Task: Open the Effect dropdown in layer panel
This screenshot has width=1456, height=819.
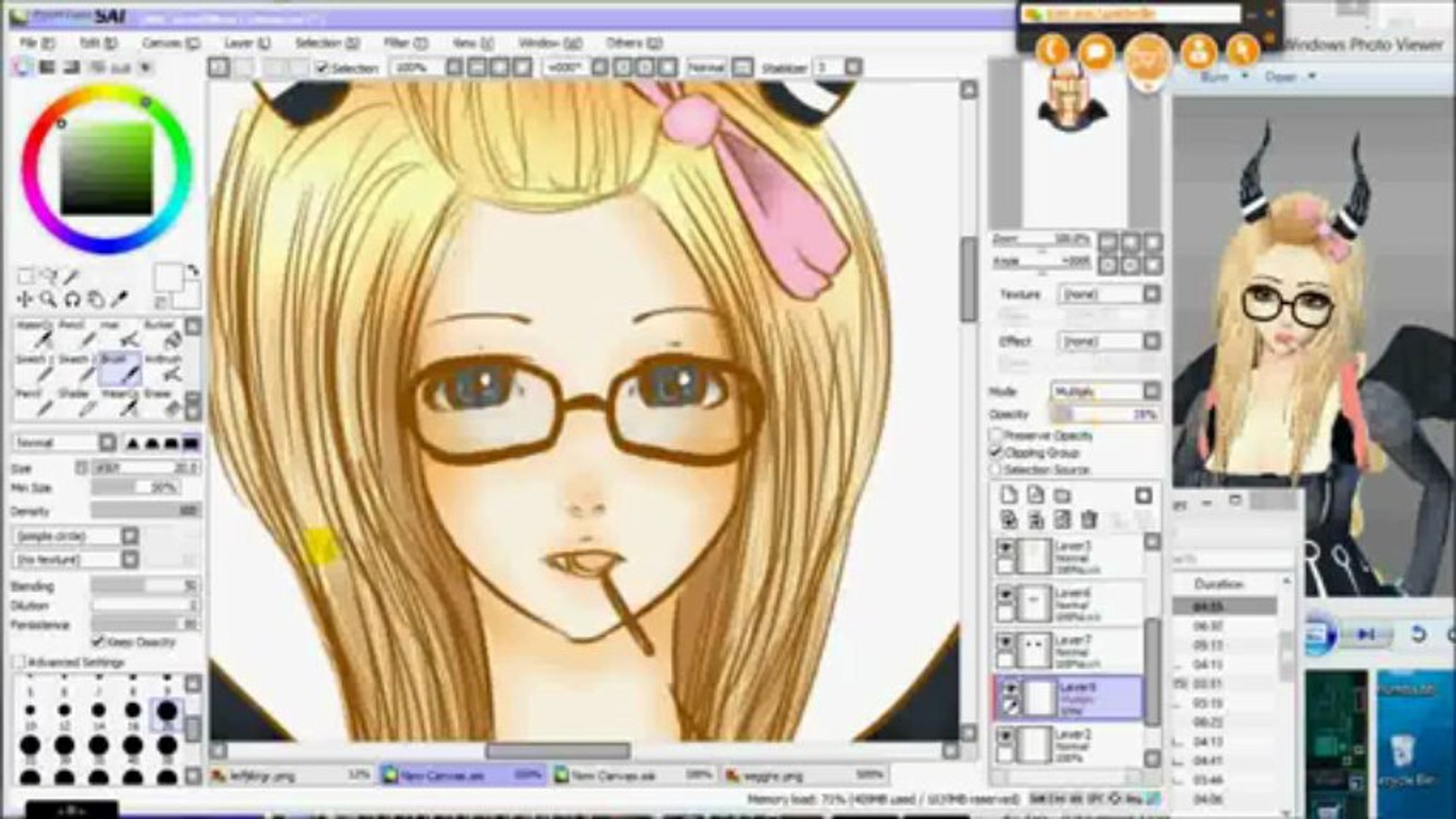Action: pyautogui.click(x=1109, y=341)
